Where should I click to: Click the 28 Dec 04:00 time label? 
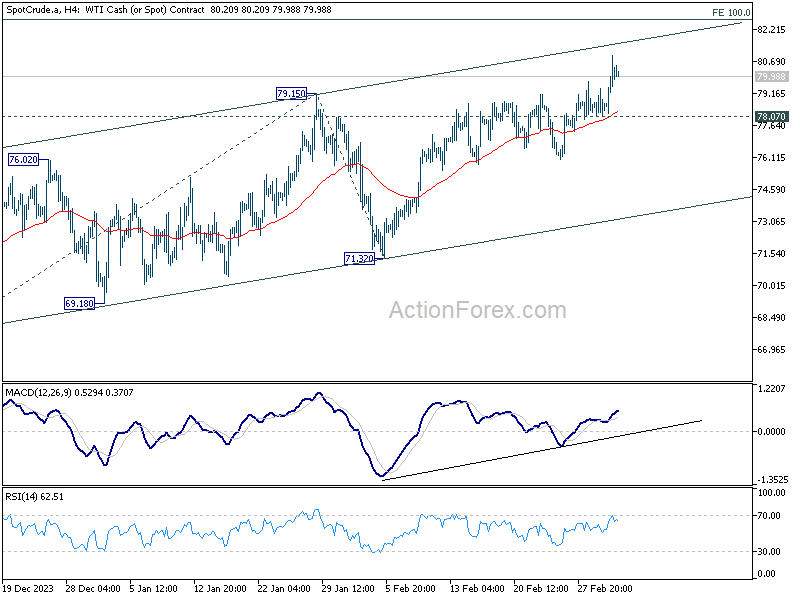coord(93,588)
